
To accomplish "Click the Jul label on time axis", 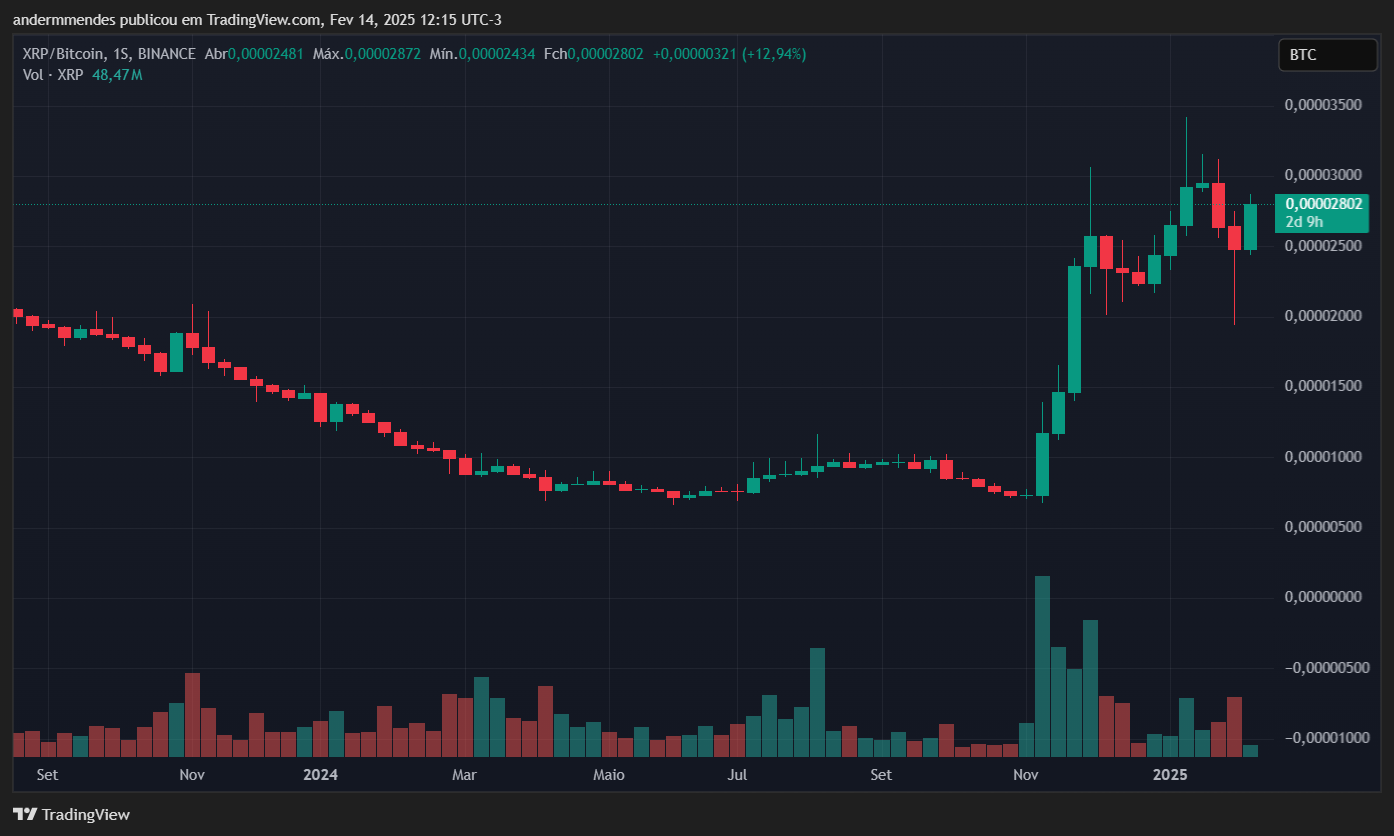I will point(737,775).
